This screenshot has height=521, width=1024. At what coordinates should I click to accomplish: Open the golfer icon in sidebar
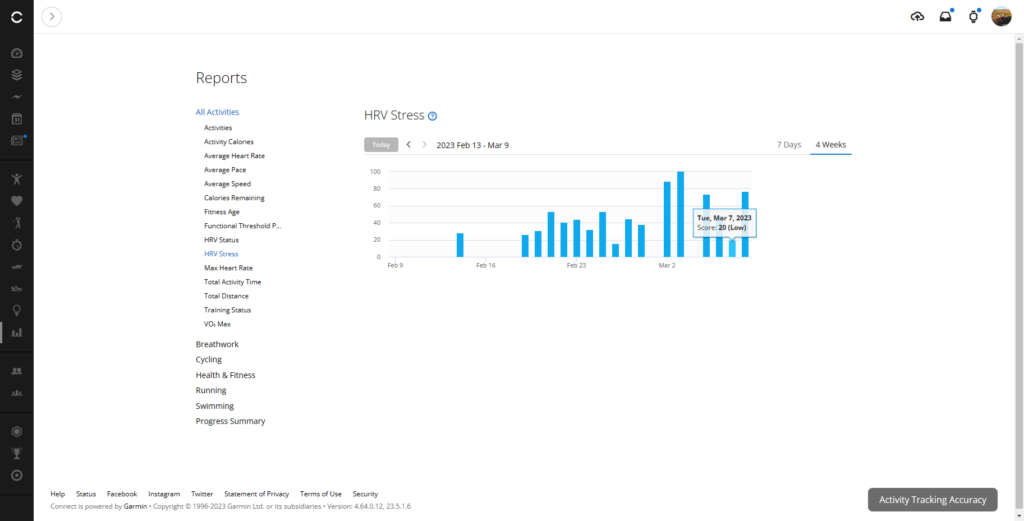tap(17, 223)
